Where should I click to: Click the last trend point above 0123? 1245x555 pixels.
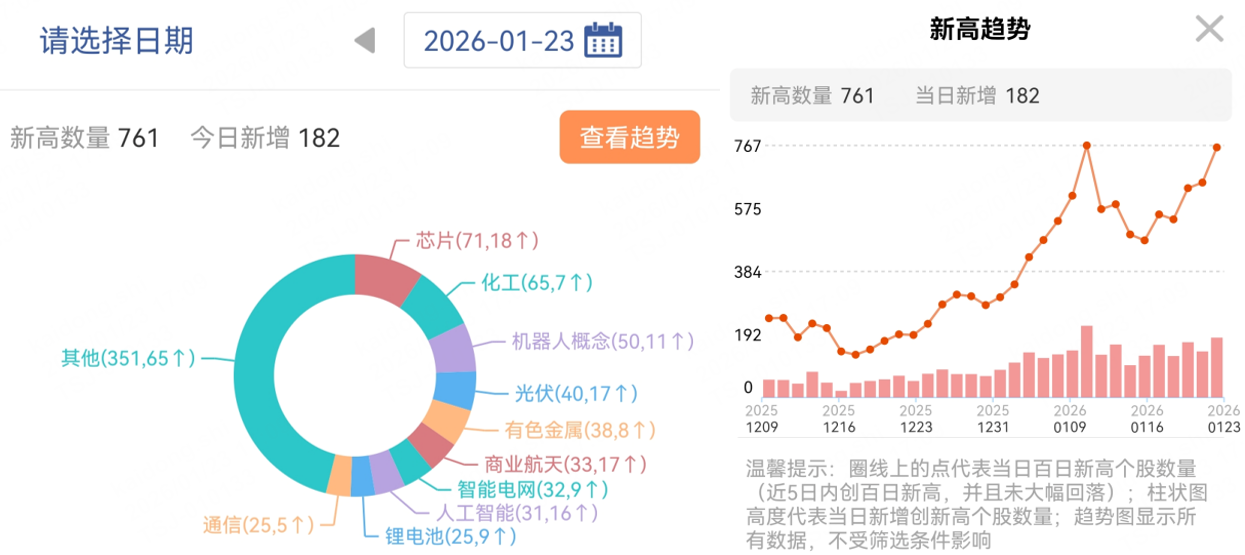[1217, 147]
